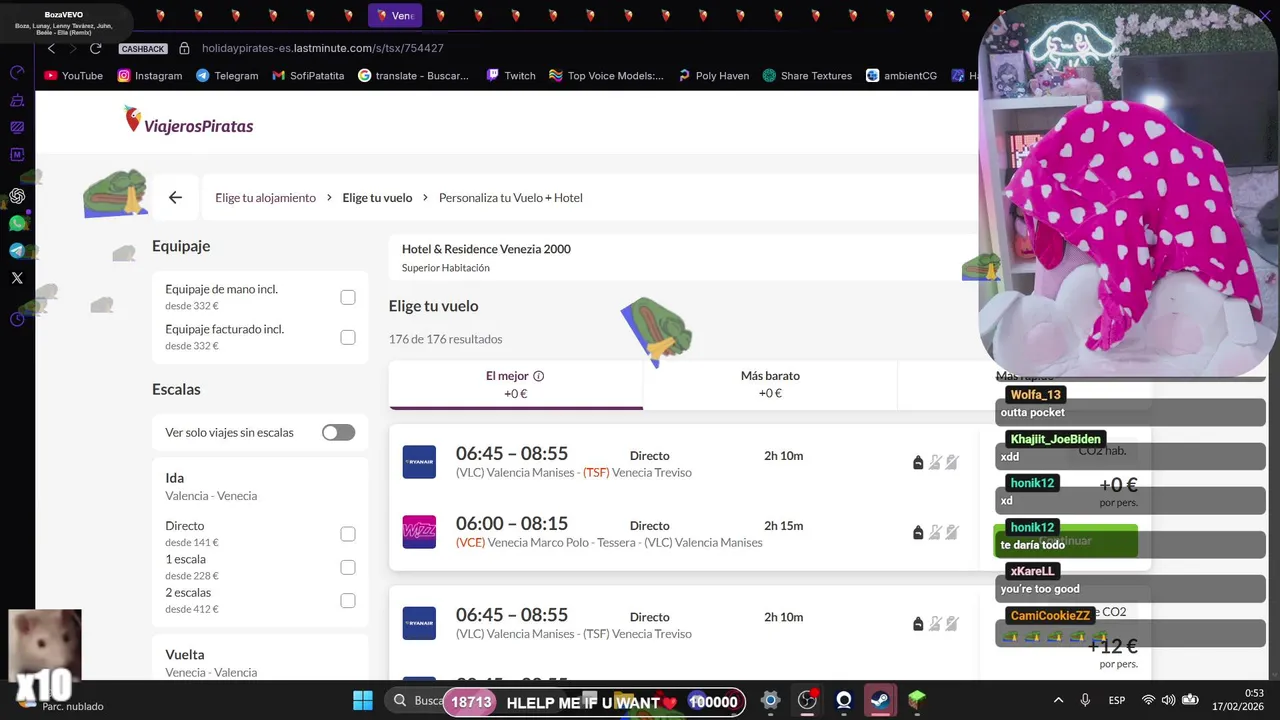
Task: Select Más barato sorting tab
Action: click(x=770, y=385)
